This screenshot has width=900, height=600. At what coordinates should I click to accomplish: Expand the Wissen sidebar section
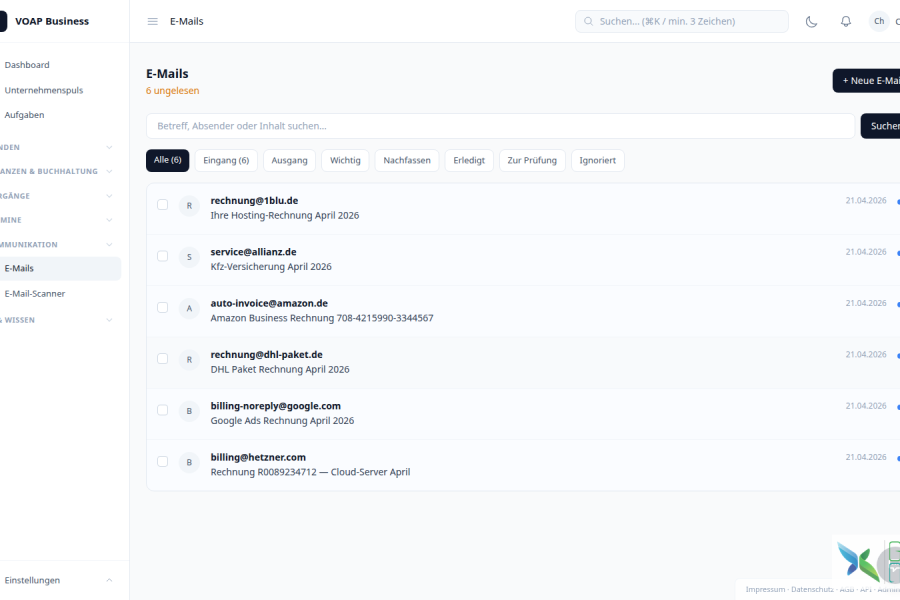[x=109, y=320]
